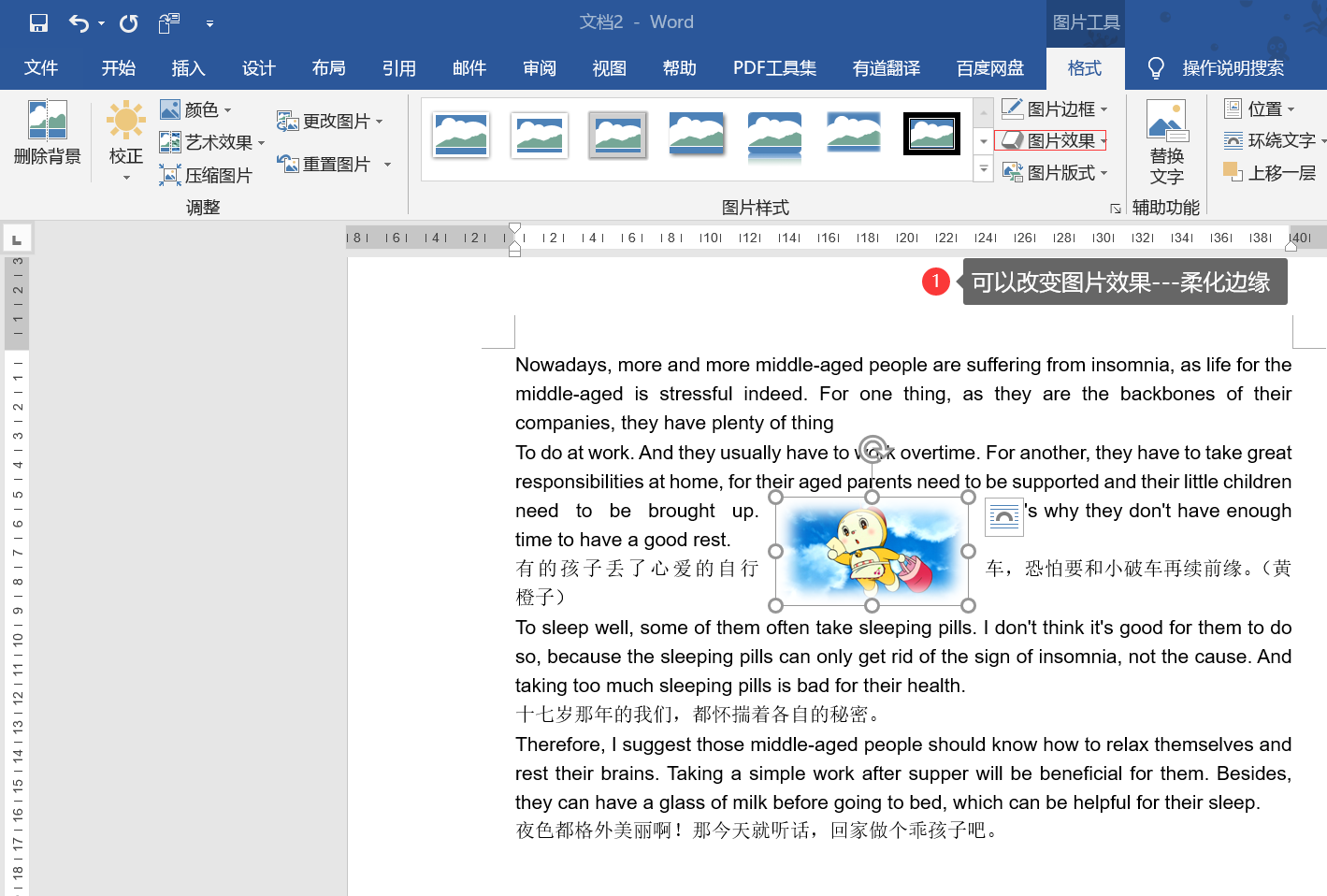Click the 校正 corrections button

pyautogui.click(x=126, y=140)
